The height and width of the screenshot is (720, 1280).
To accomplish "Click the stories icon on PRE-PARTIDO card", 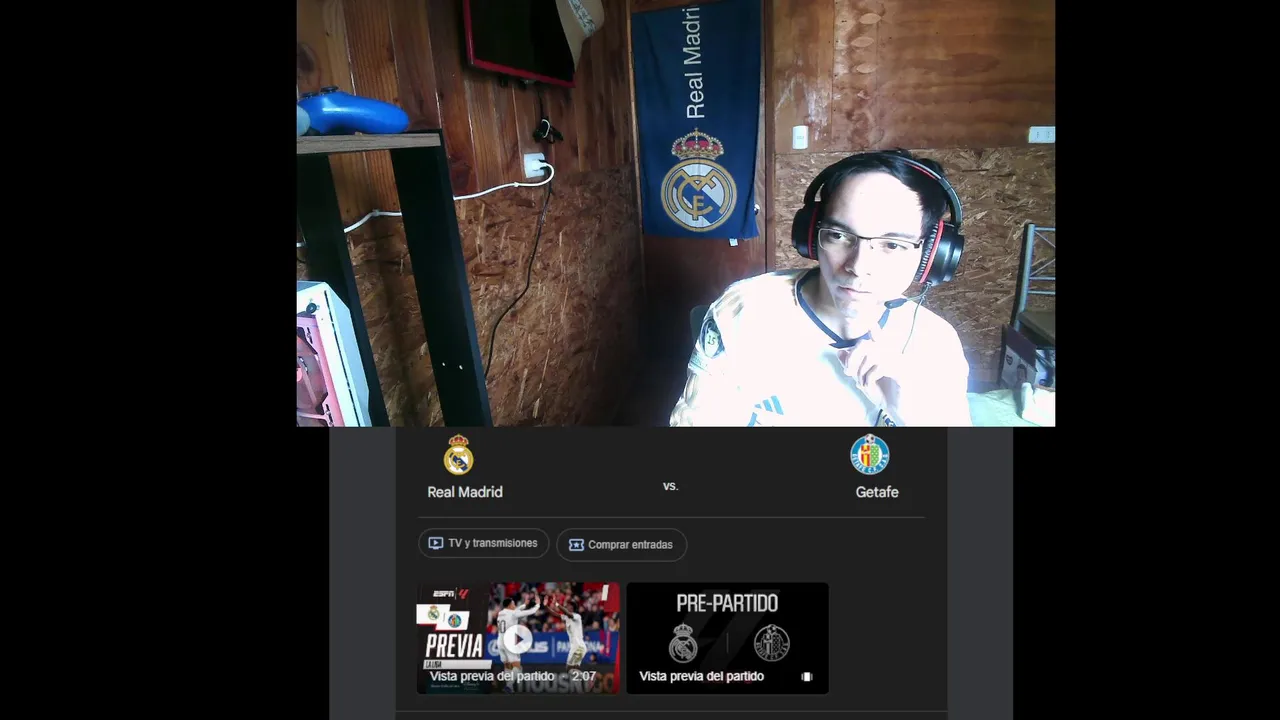I will coord(807,677).
